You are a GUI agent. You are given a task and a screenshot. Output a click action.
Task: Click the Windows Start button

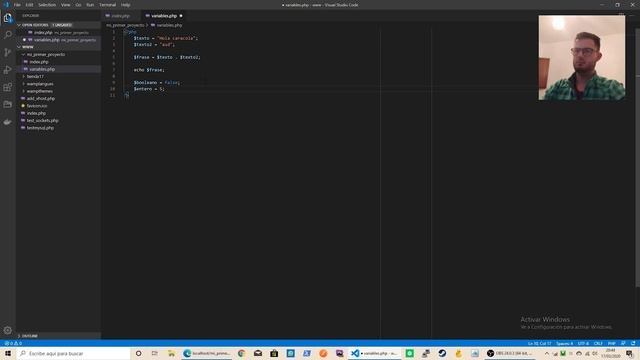pyautogui.click(x=8, y=353)
